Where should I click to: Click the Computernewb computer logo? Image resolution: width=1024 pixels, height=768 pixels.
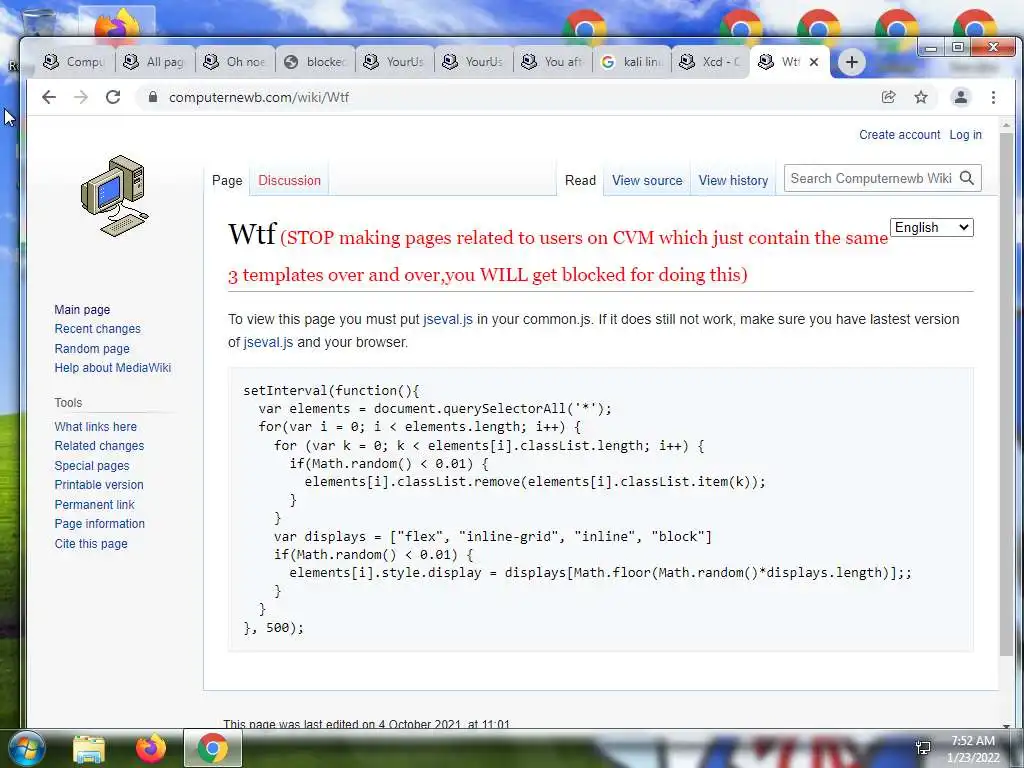point(115,196)
